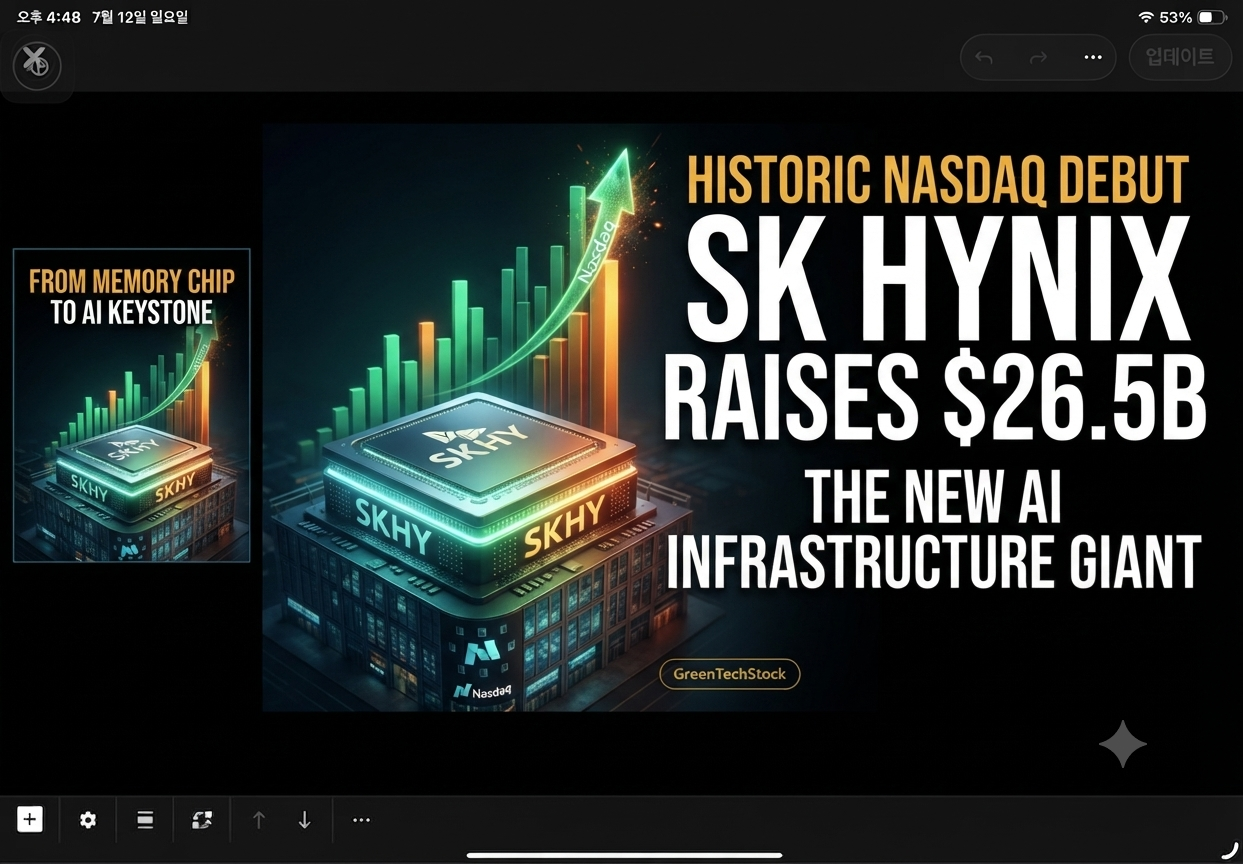
Task: Tap the 오후 4:48 clock in the status bar
Action: coord(48,17)
